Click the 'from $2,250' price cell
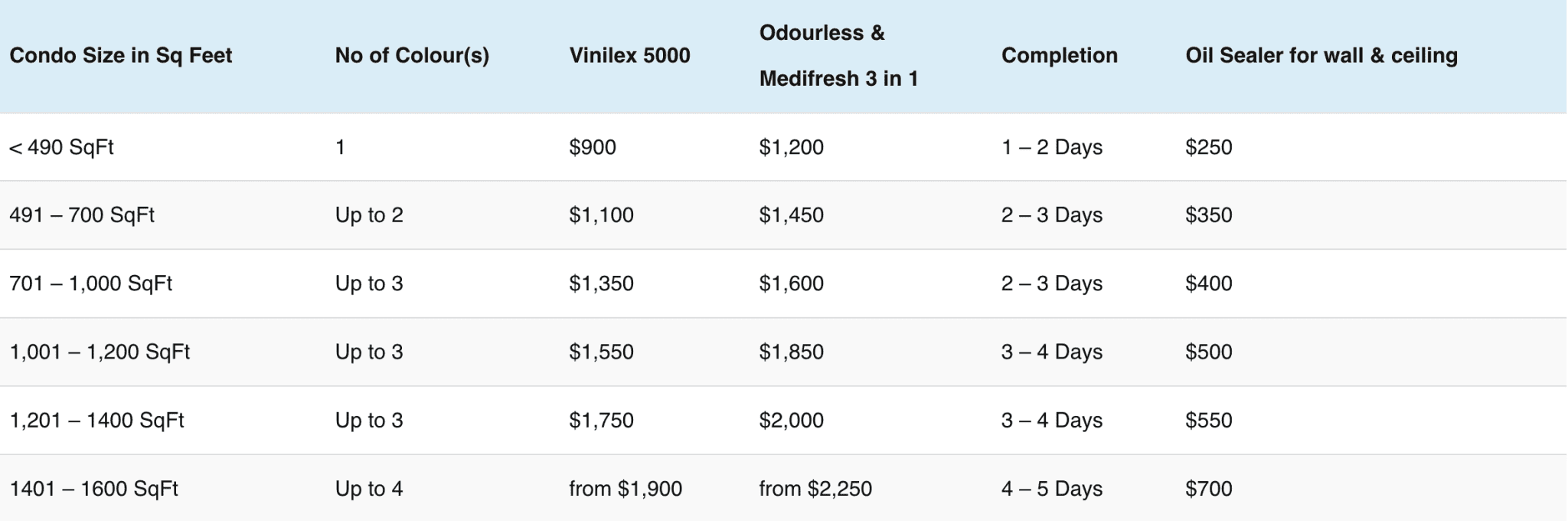The width and height of the screenshot is (1568, 521). point(815,488)
